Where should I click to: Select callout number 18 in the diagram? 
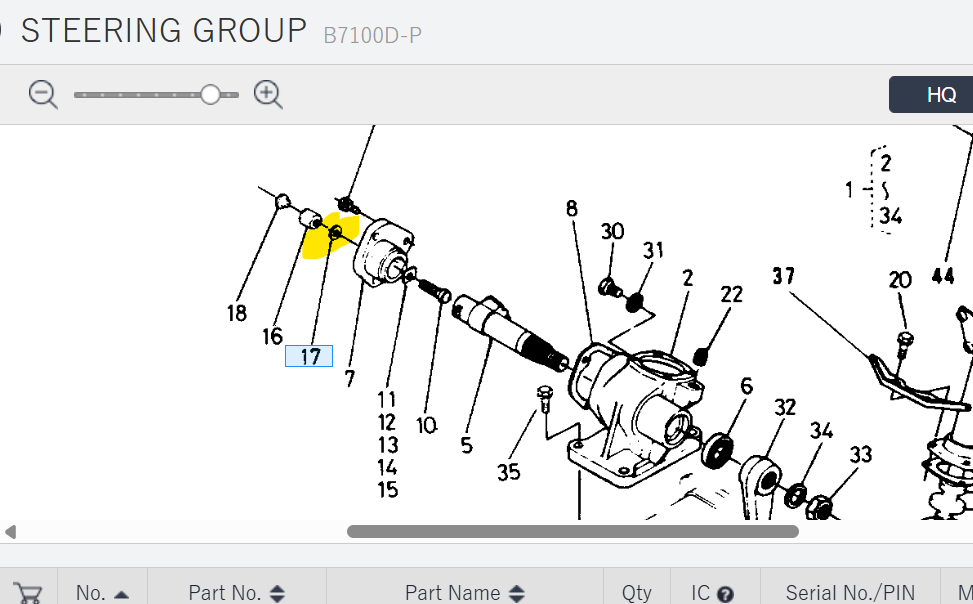236,314
